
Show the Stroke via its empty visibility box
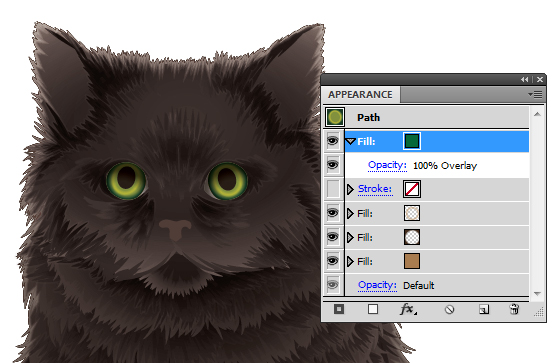(x=333, y=189)
